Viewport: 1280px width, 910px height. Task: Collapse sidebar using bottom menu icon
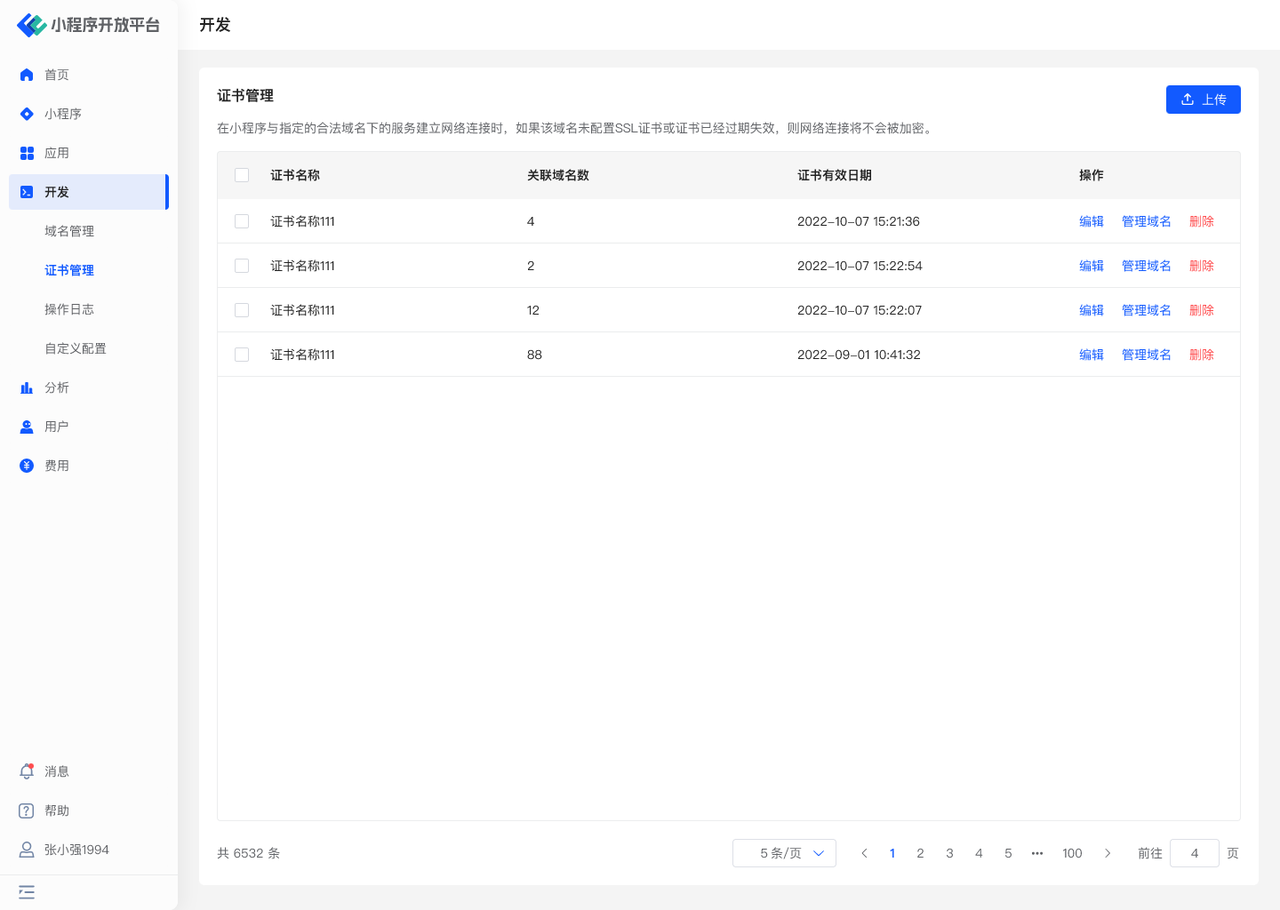point(27,892)
